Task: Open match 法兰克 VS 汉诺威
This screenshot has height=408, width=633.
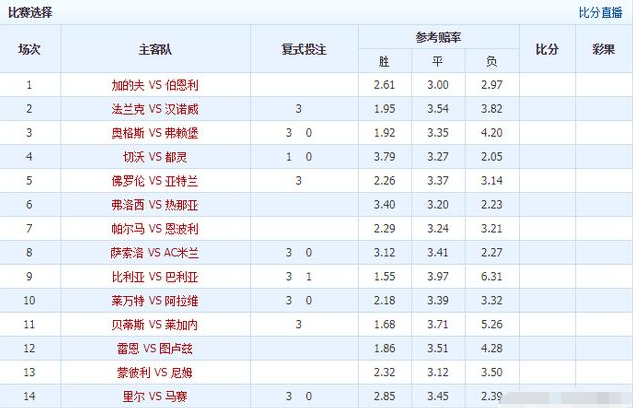Action: pos(155,109)
